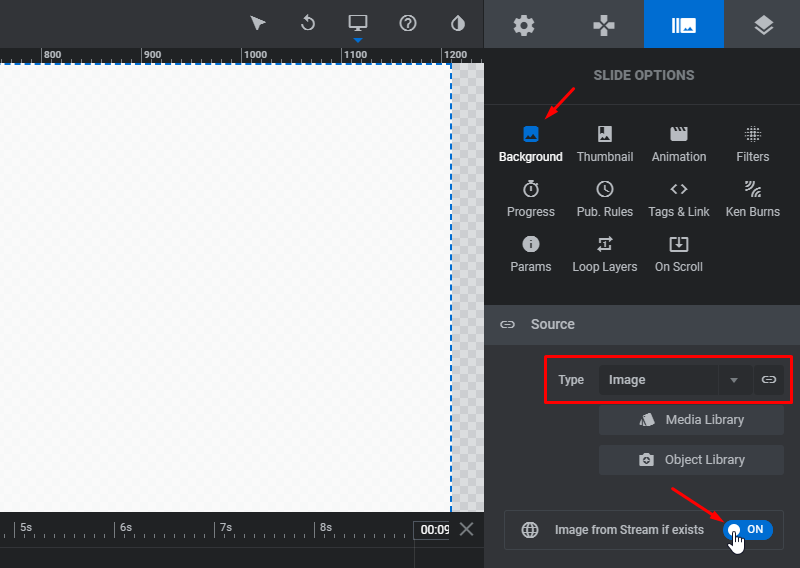Collapse the Source section header
Screen dimensions: 800x568
click(642, 325)
